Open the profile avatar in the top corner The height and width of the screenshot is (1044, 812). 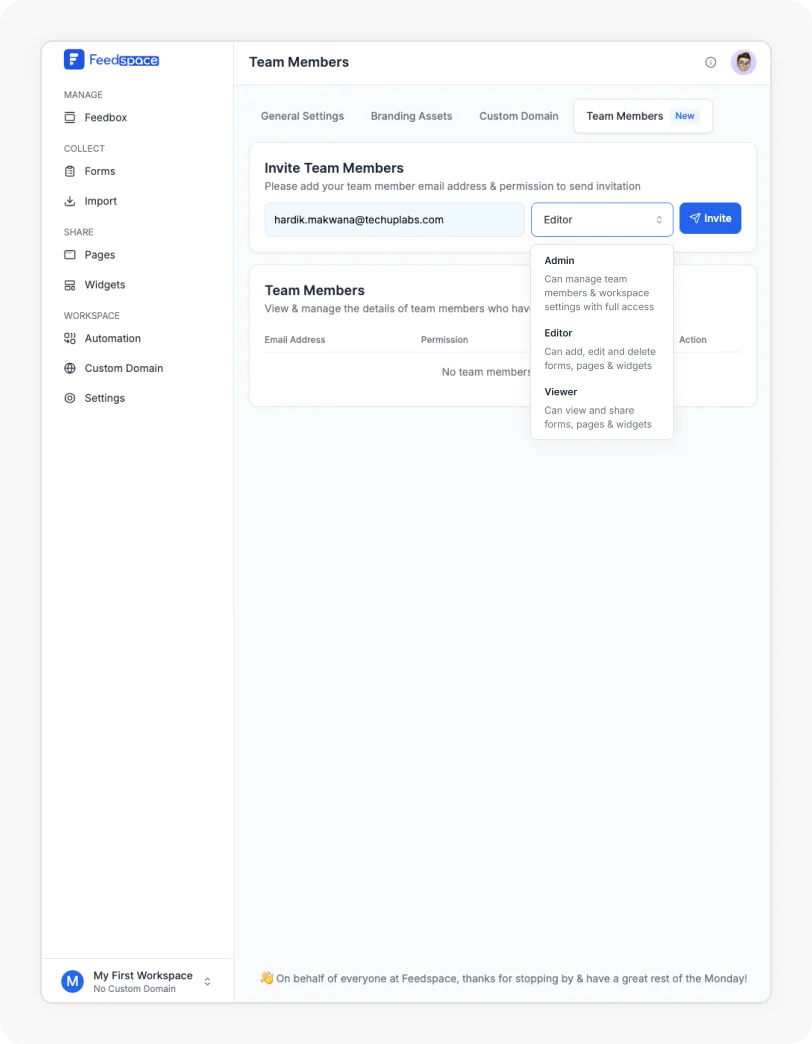[x=744, y=61]
